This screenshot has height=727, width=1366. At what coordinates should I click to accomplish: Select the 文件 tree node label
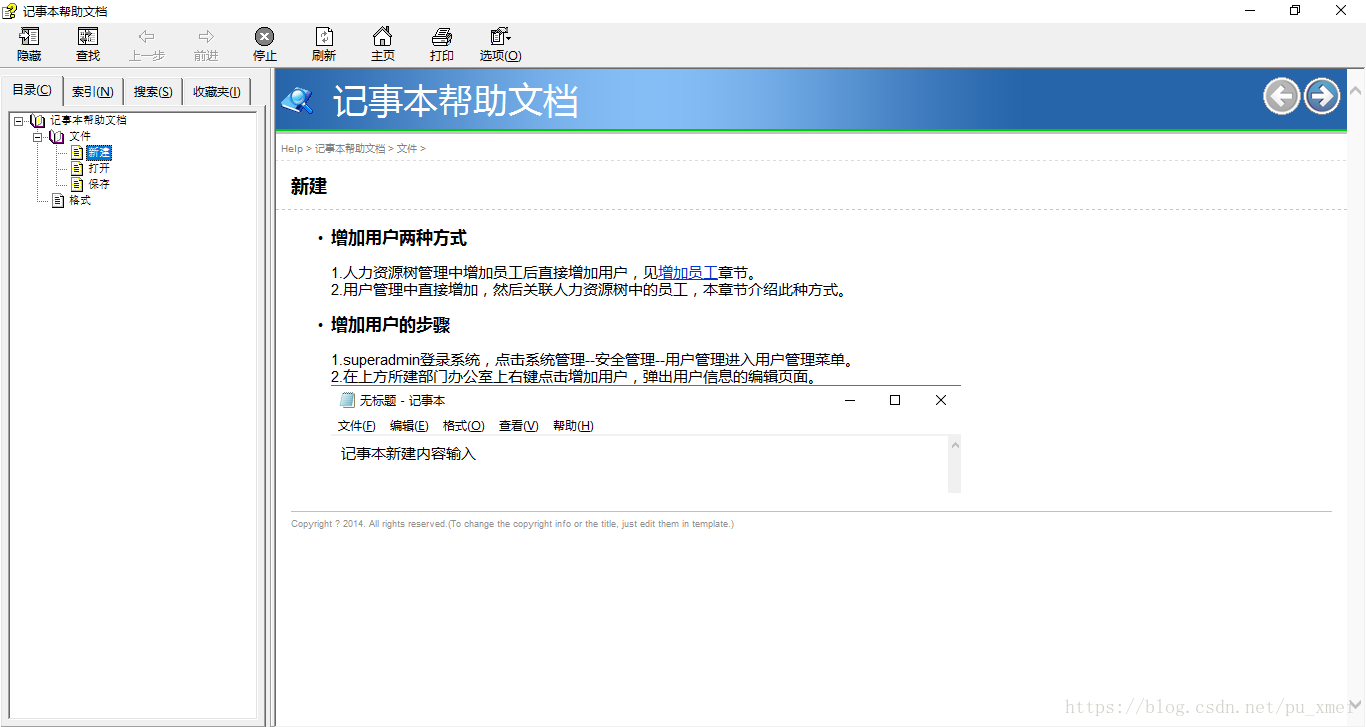click(80, 136)
